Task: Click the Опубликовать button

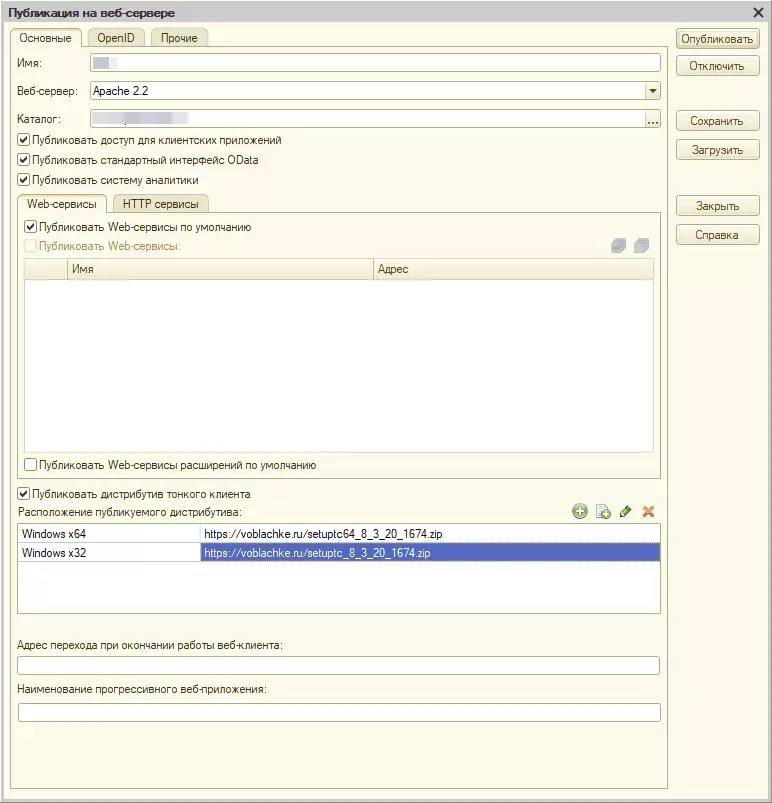Action: coord(717,40)
